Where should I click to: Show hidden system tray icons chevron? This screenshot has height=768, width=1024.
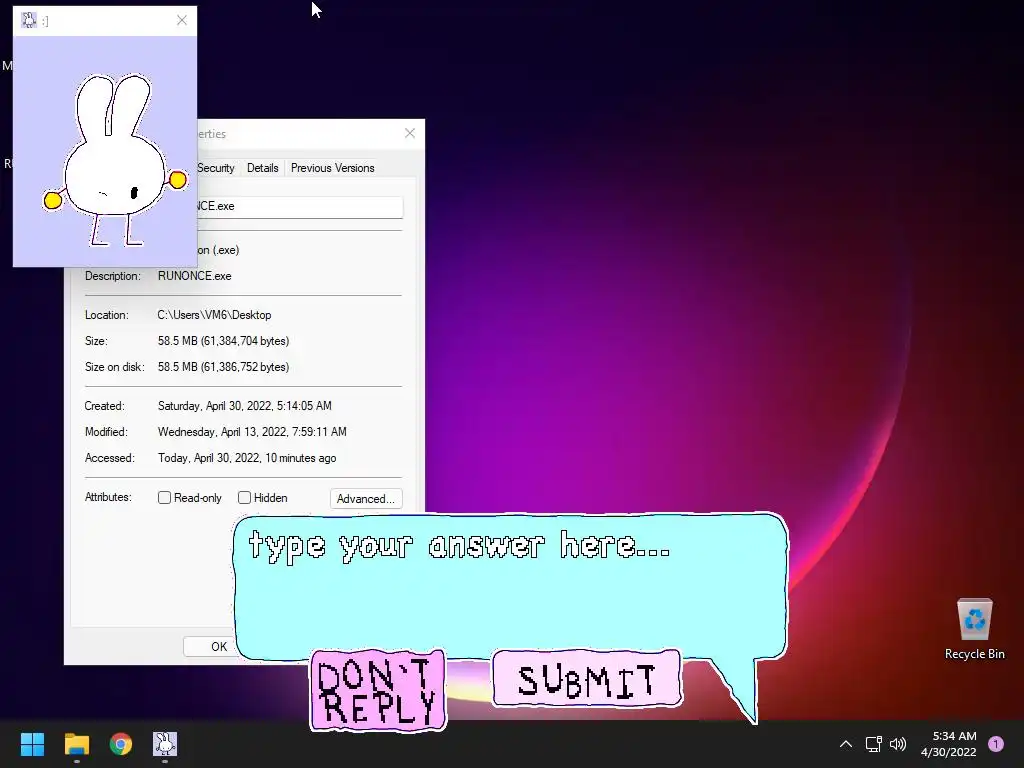(x=846, y=744)
